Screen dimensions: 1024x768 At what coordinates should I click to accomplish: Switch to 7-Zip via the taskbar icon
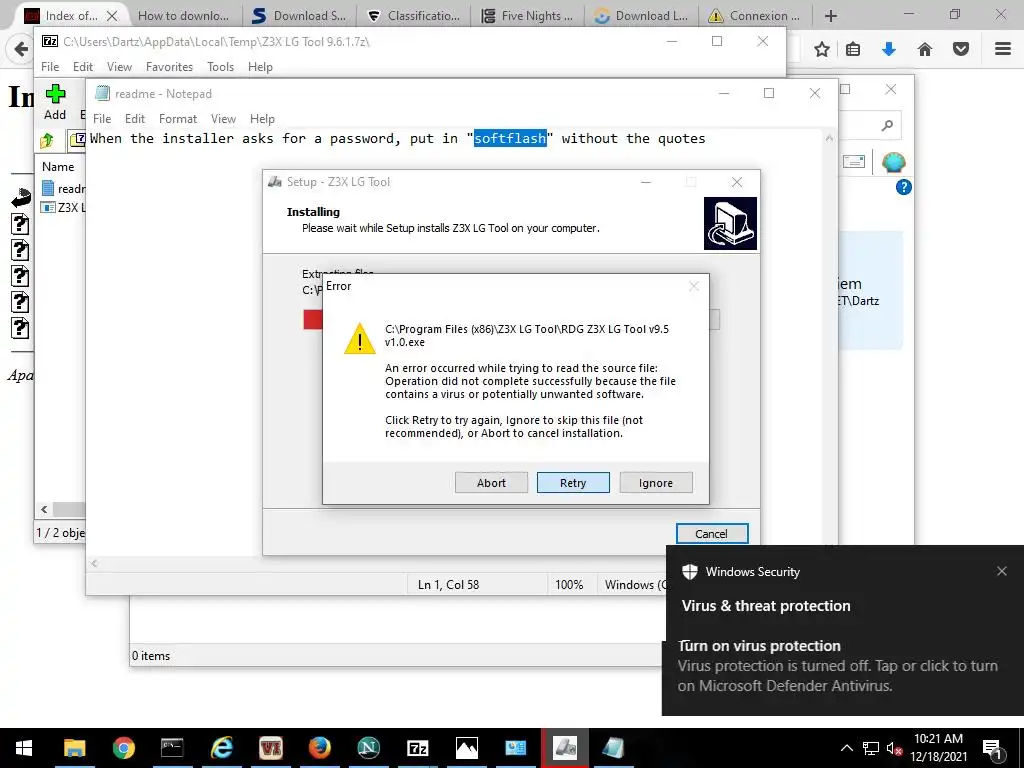point(417,748)
